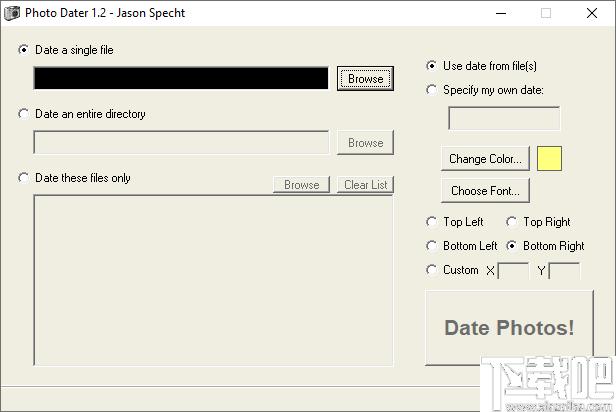This screenshot has height=412, width=616.
Task: Click the custom X coordinate field
Action: pos(513,271)
